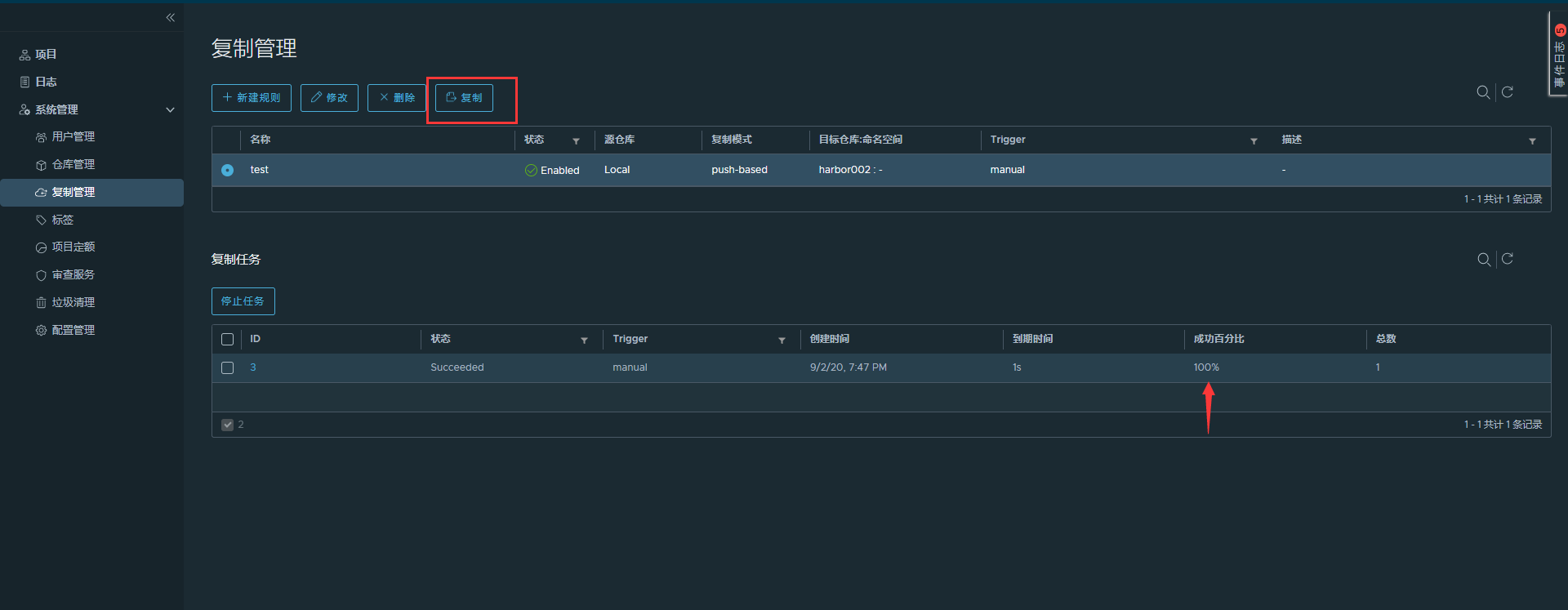
Task: Click 目标仓库:命名空间 column header
Action: coord(861,140)
